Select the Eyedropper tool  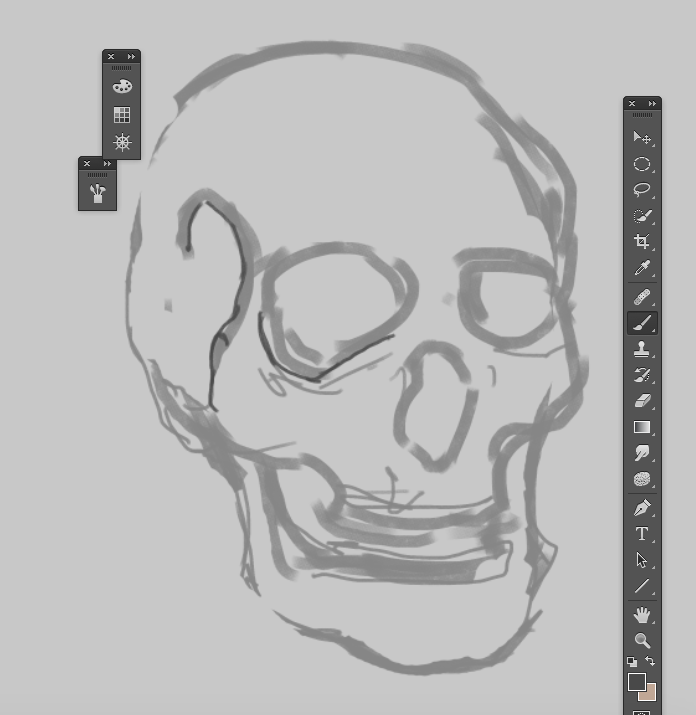642,268
